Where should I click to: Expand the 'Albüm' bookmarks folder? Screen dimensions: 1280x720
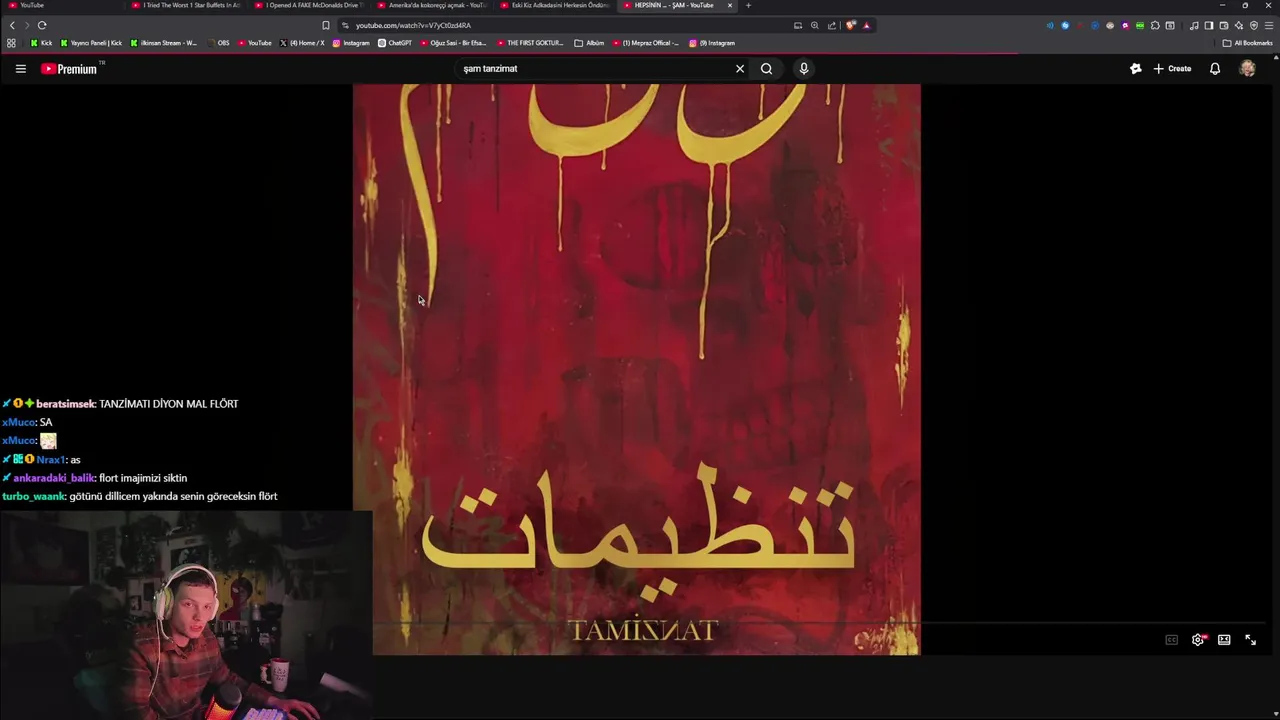(590, 43)
